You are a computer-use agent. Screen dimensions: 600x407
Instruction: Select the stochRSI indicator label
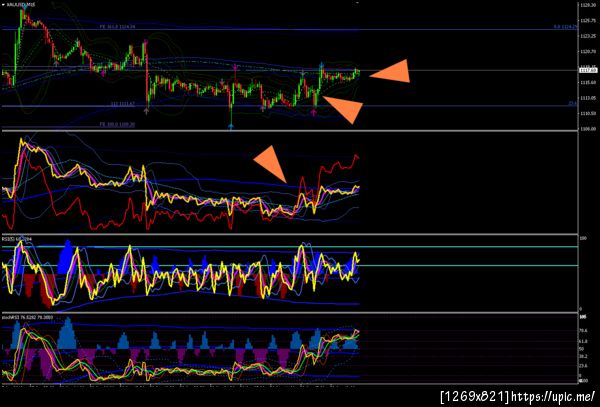point(27,317)
